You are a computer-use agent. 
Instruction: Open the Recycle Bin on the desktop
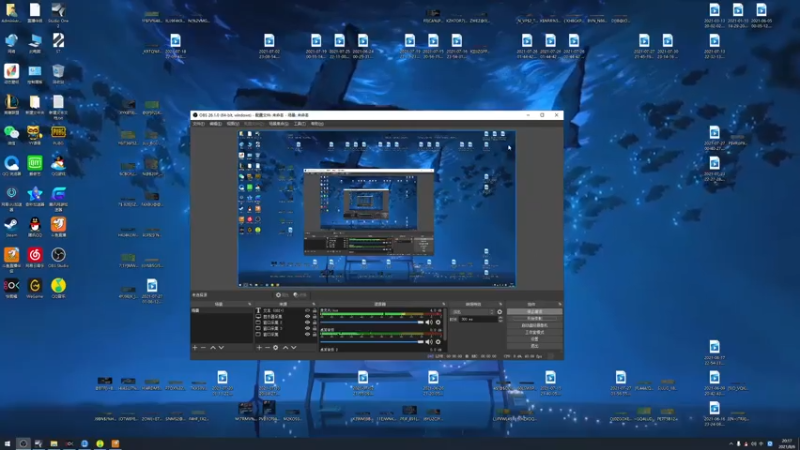pos(58,73)
